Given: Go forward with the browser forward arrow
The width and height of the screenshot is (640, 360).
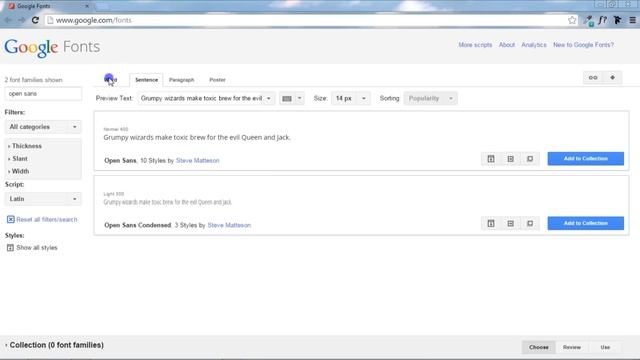Looking at the screenshot, I should point(22,20).
